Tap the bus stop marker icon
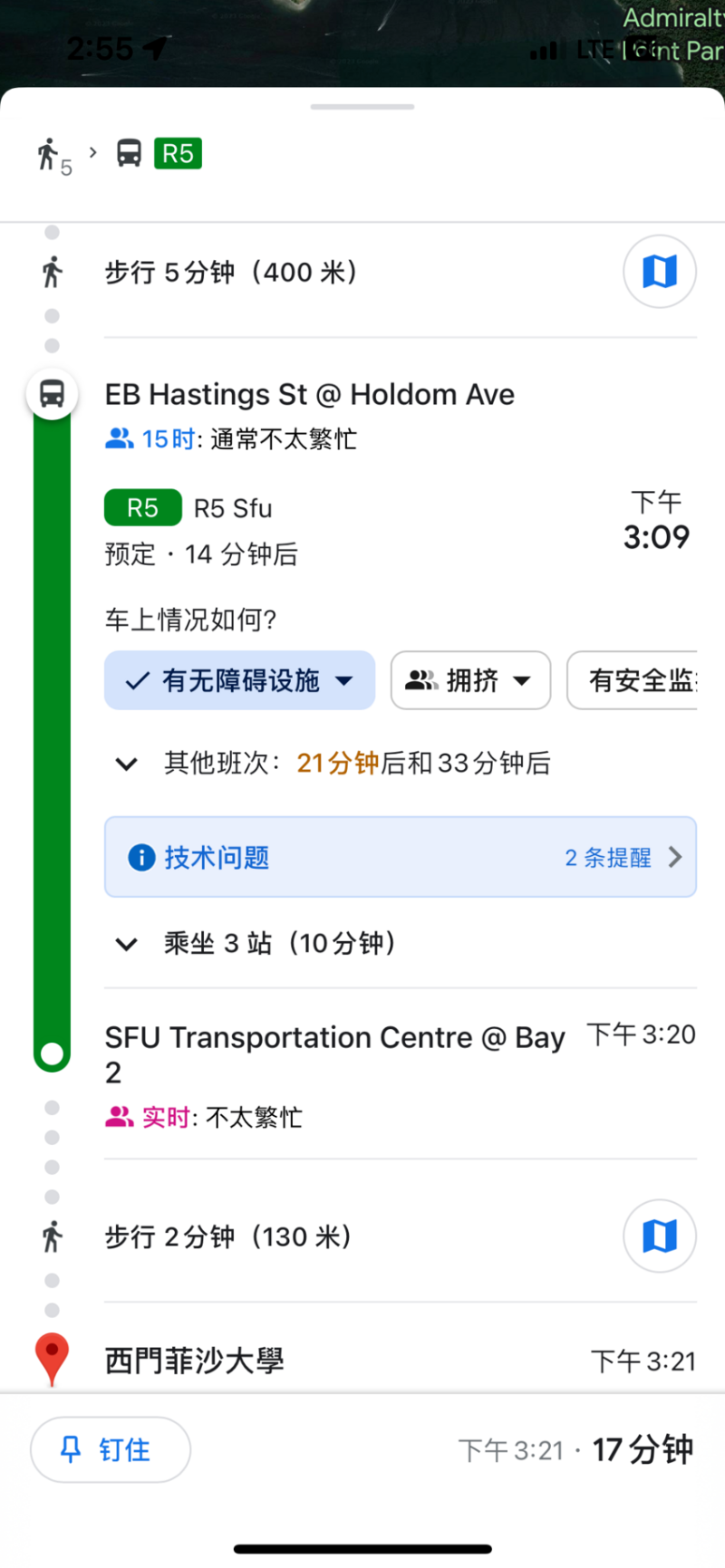This screenshot has width=725, height=1568. coord(52,395)
